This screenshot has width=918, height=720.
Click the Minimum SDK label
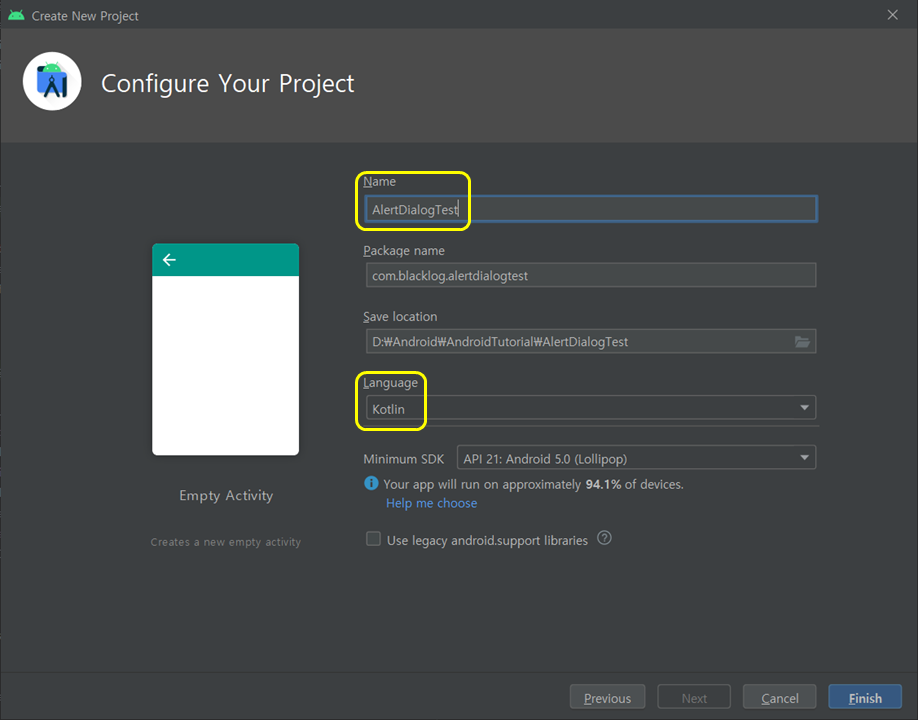(403, 459)
